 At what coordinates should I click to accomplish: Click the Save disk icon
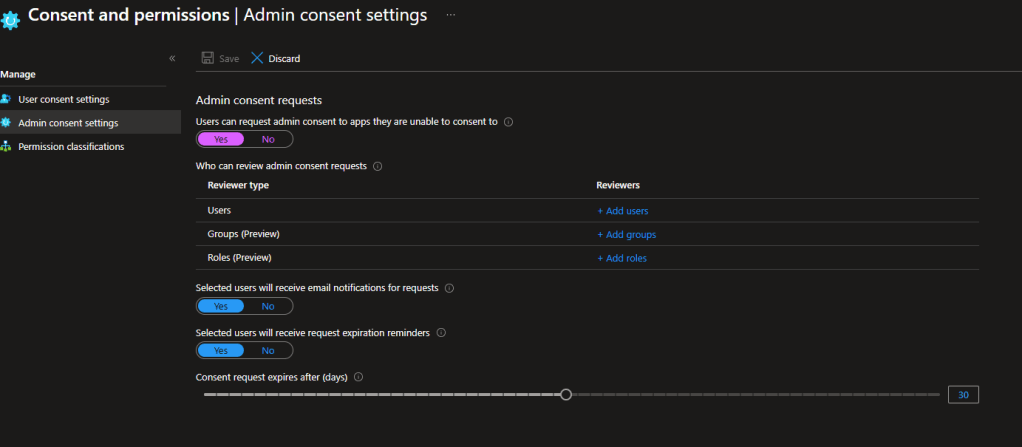point(208,58)
